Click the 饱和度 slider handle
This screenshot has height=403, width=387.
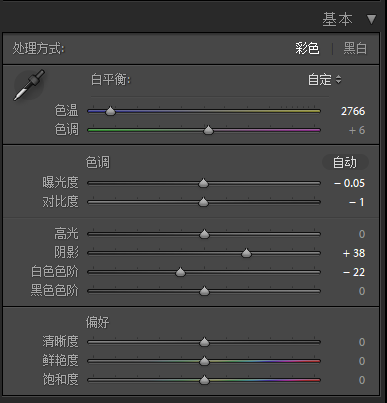point(204,380)
